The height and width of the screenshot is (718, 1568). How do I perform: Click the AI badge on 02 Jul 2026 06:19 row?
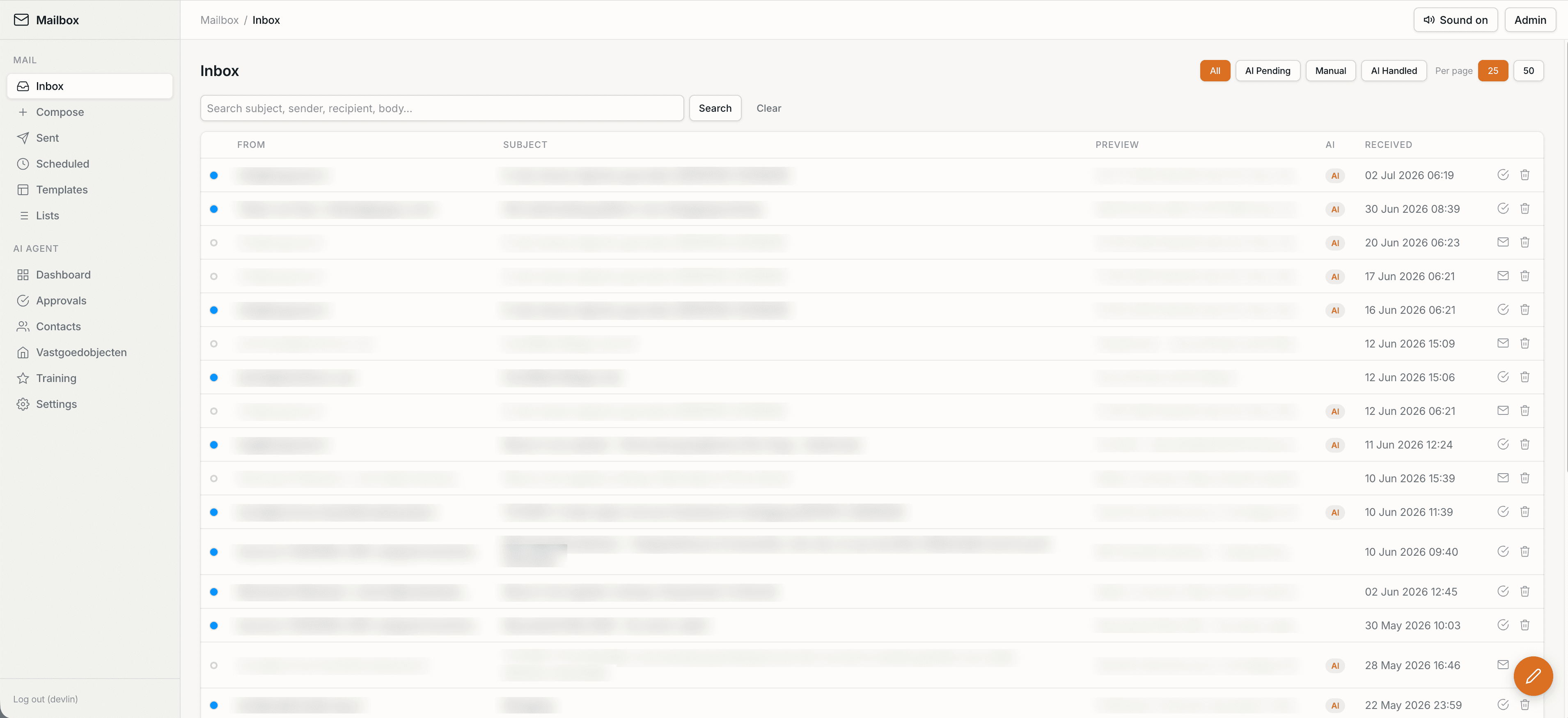click(1335, 175)
